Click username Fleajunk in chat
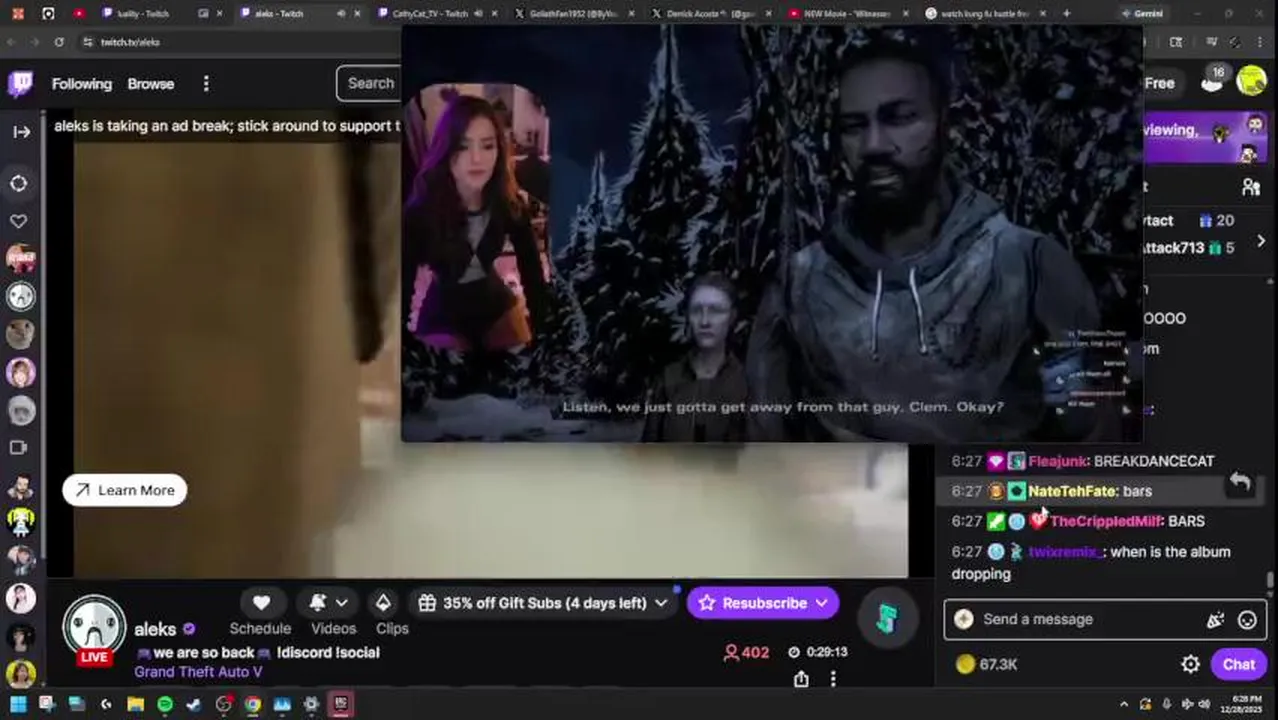 [x=1057, y=461]
